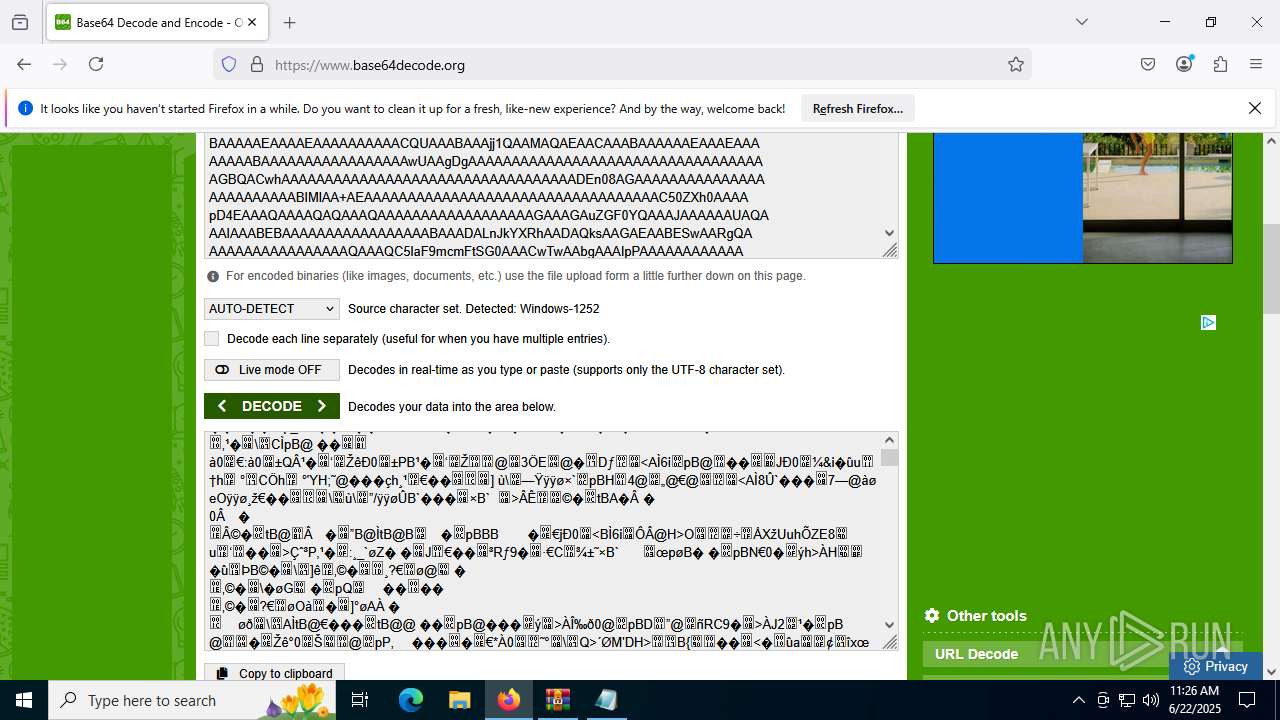Image resolution: width=1280 pixels, height=720 pixels.
Task: Open the notepad-like taskbar app icon
Action: (606, 700)
